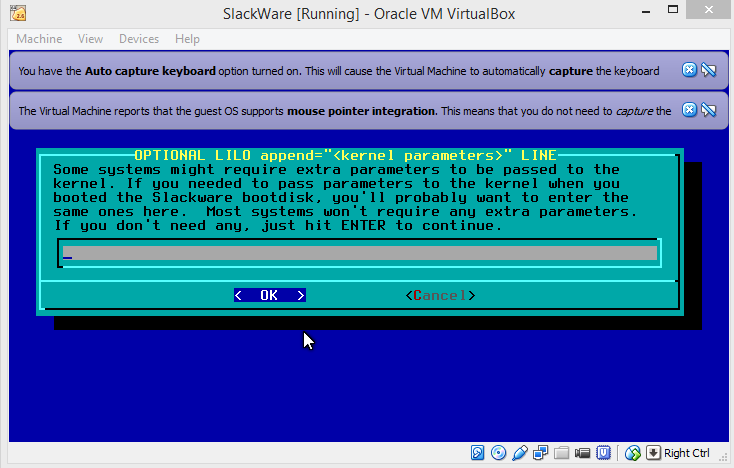Open USB devices status icon
This screenshot has width=734, height=468.
coord(520,453)
